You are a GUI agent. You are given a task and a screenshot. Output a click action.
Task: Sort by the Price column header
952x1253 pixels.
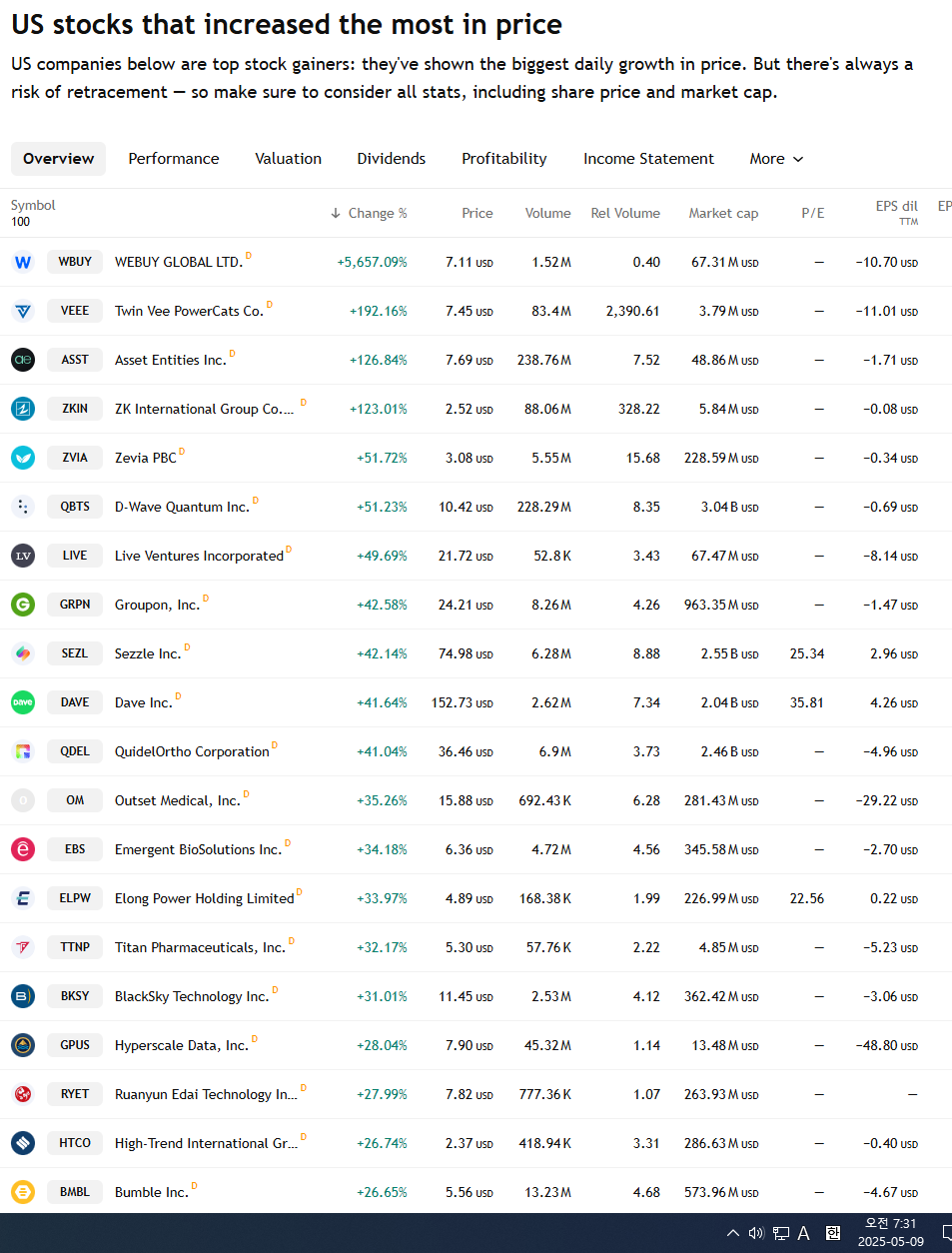coord(477,213)
